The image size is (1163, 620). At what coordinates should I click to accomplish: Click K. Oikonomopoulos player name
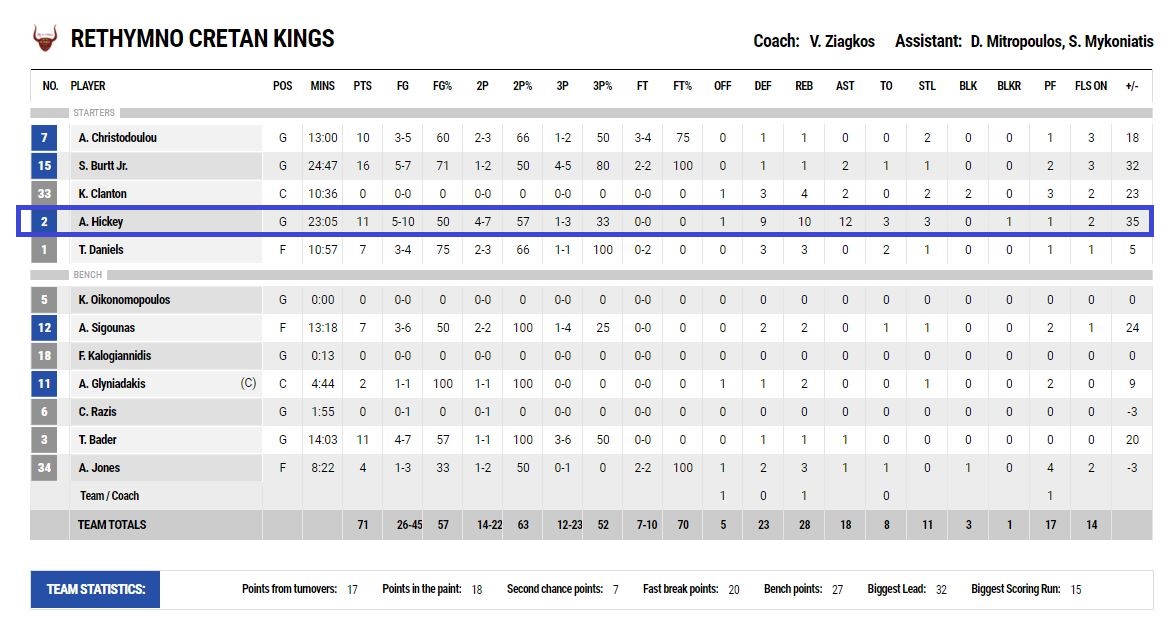click(125, 300)
